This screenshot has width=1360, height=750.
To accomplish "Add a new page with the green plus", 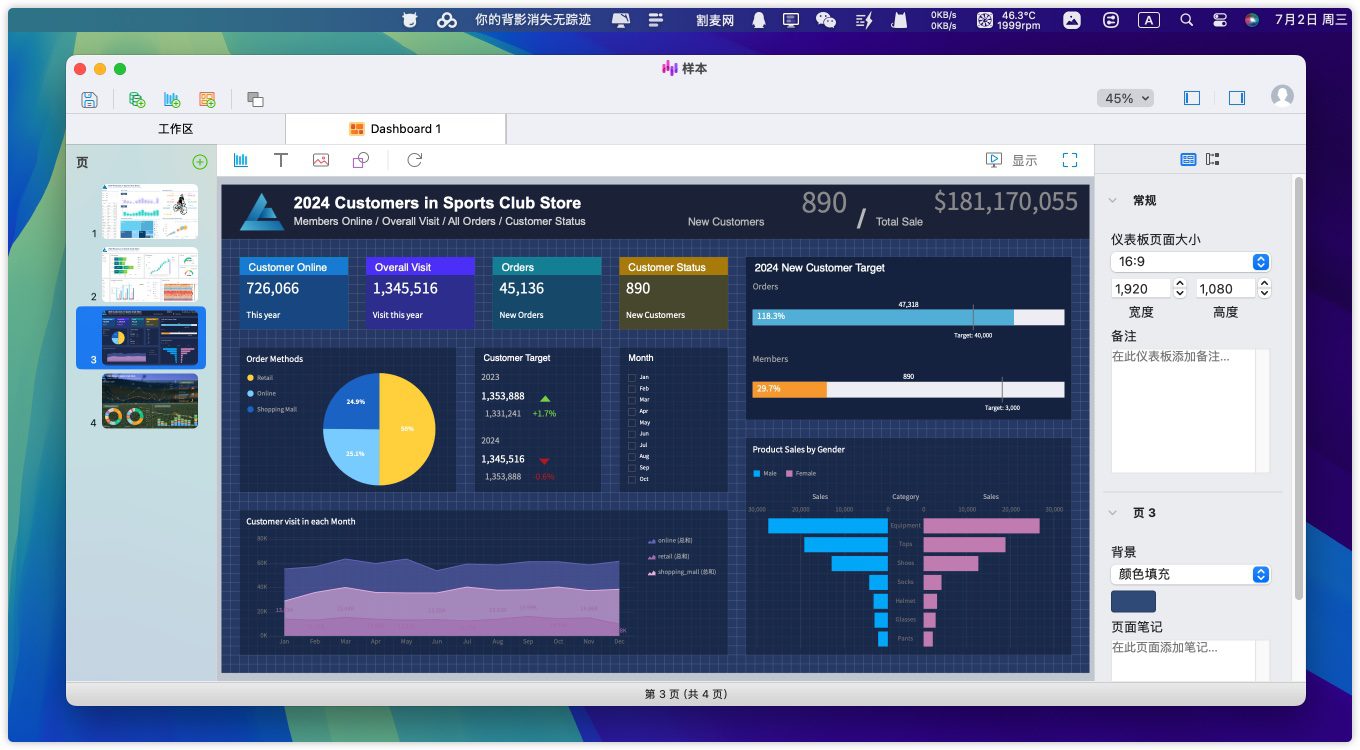I will (x=199, y=162).
